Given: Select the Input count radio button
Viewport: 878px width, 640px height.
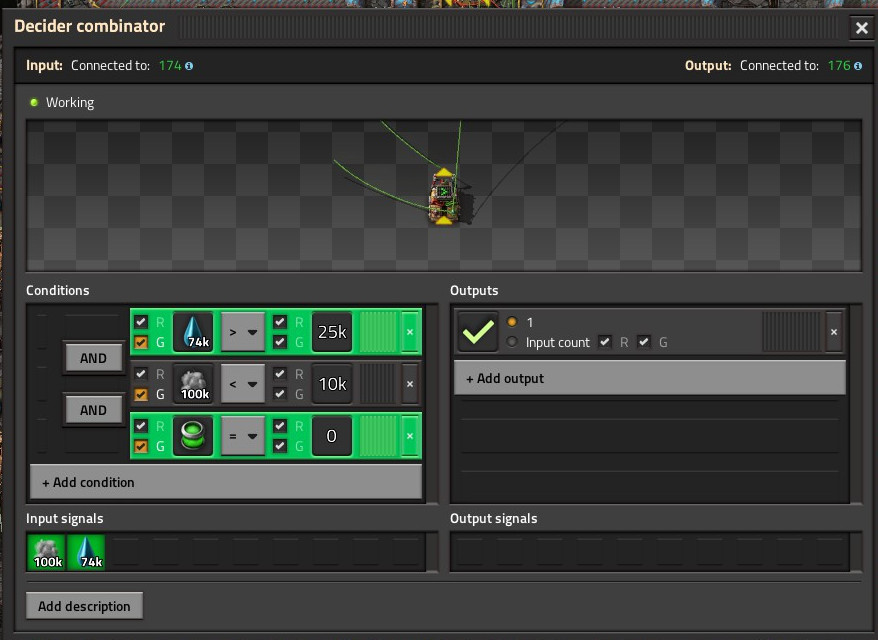Looking at the screenshot, I should (x=511, y=342).
